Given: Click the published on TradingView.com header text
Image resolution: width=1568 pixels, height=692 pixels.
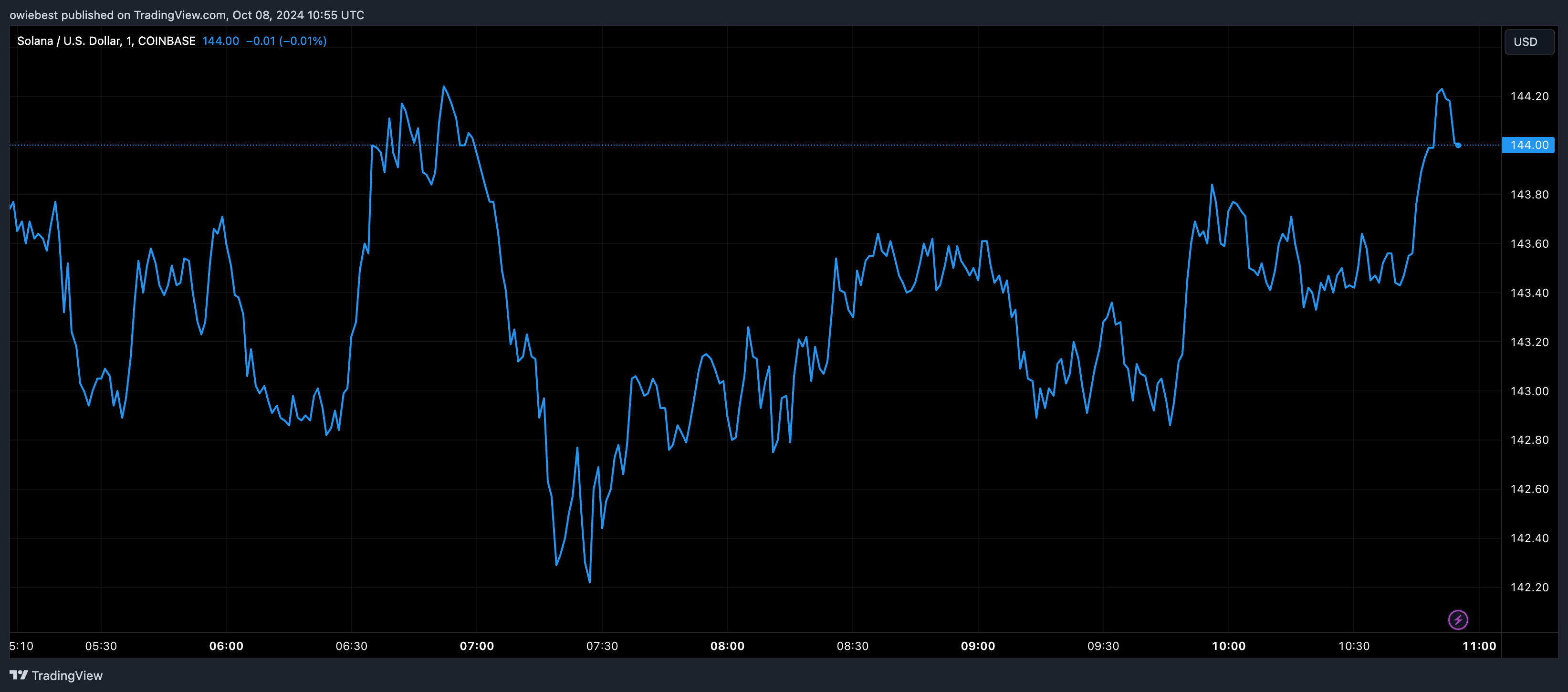Looking at the screenshot, I should click(x=186, y=15).
